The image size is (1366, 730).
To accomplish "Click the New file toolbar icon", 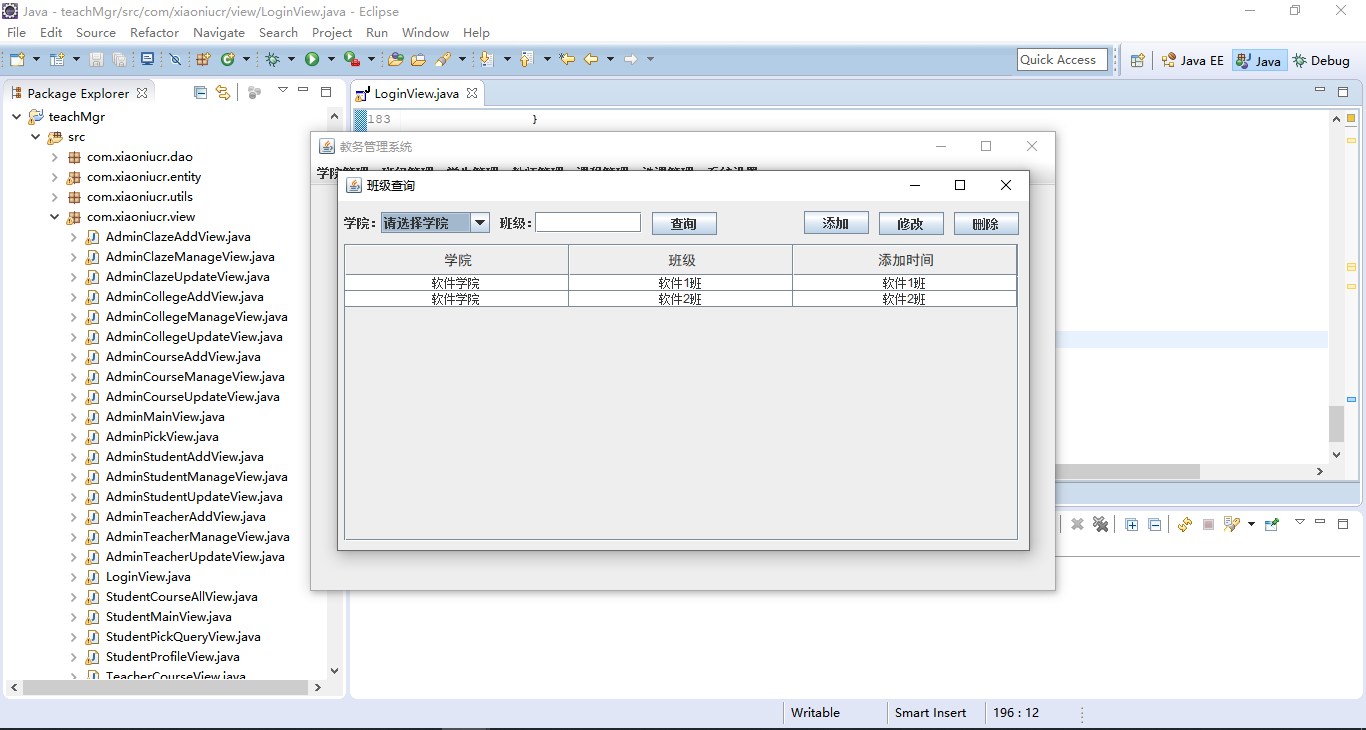I will click(x=17, y=59).
